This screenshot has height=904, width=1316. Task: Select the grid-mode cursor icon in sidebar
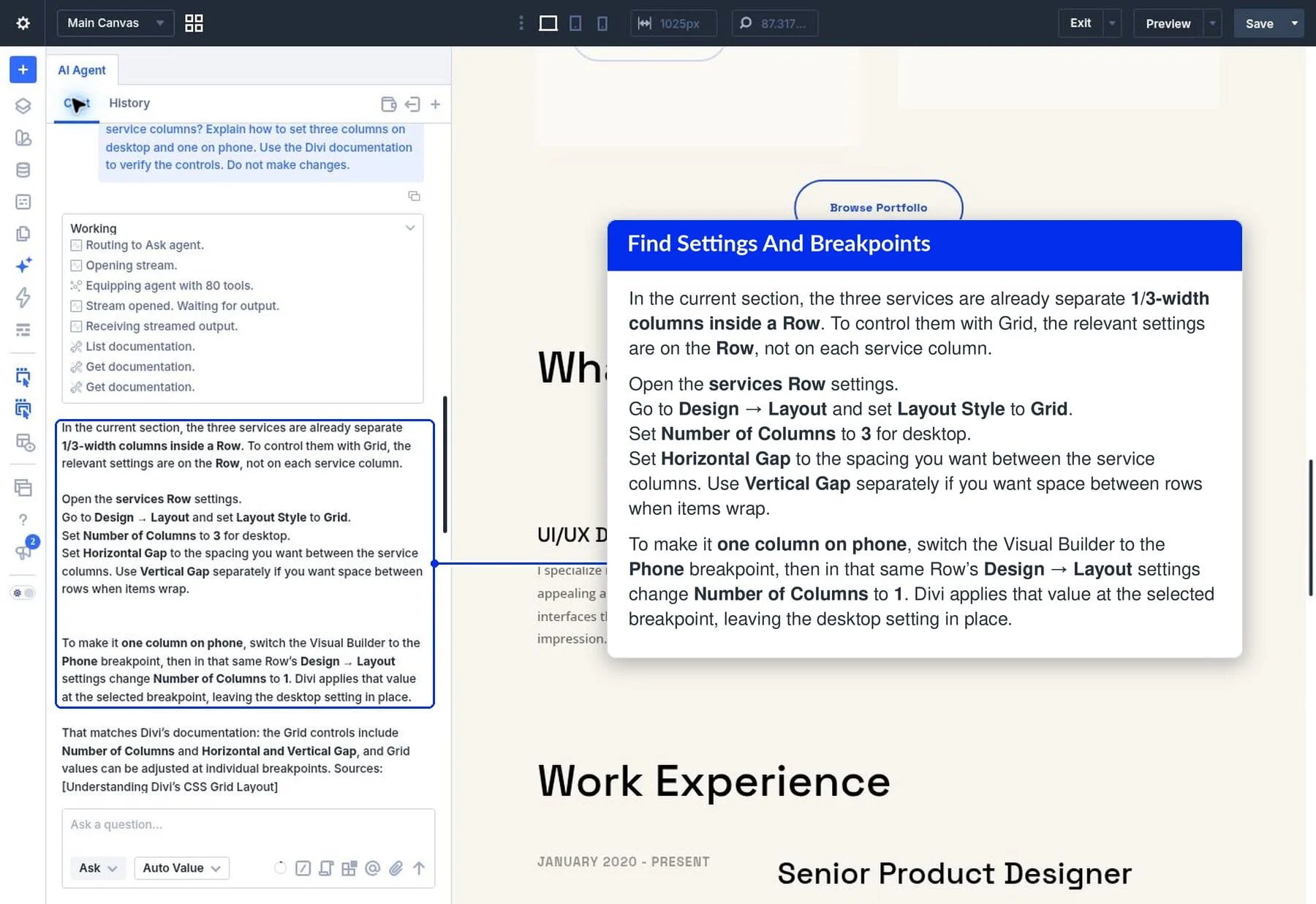[x=23, y=409]
